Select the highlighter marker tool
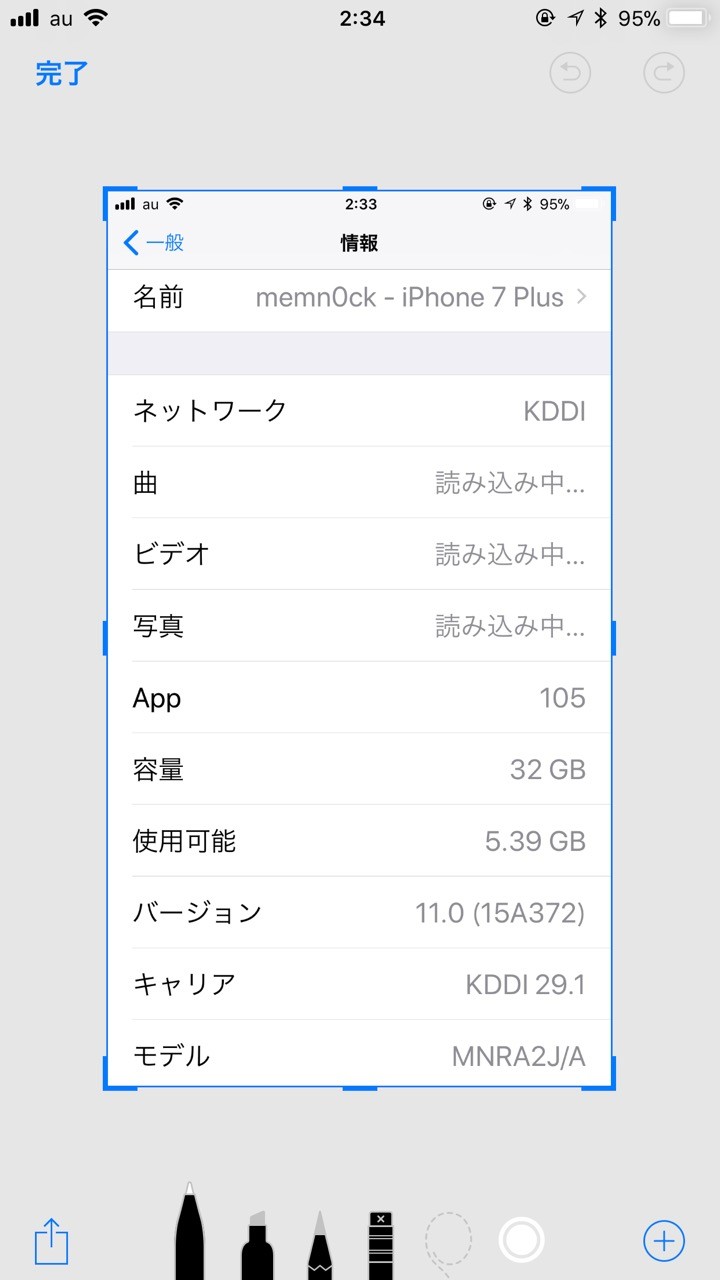This screenshot has width=720, height=1280. [256, 1244]
